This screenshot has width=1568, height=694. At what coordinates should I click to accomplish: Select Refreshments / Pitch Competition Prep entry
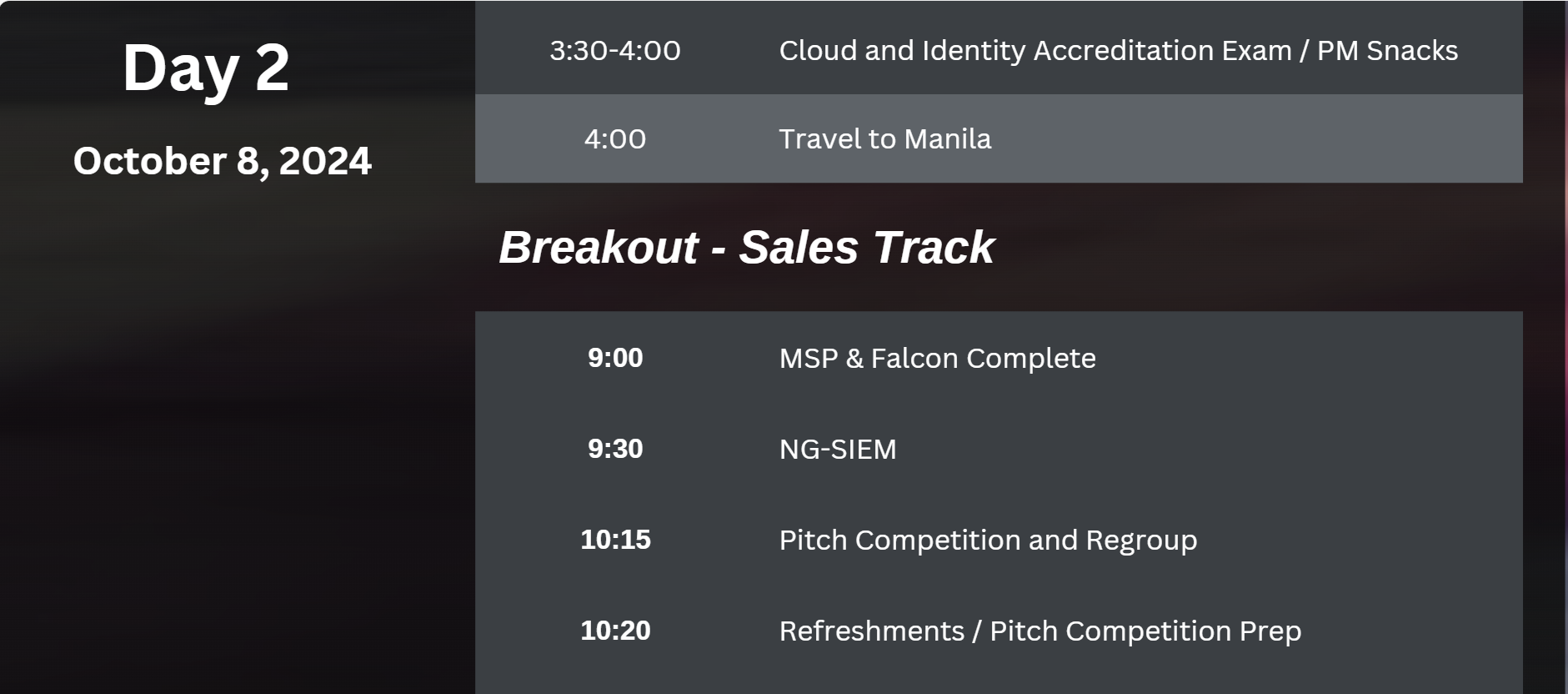pos(1039,631)
